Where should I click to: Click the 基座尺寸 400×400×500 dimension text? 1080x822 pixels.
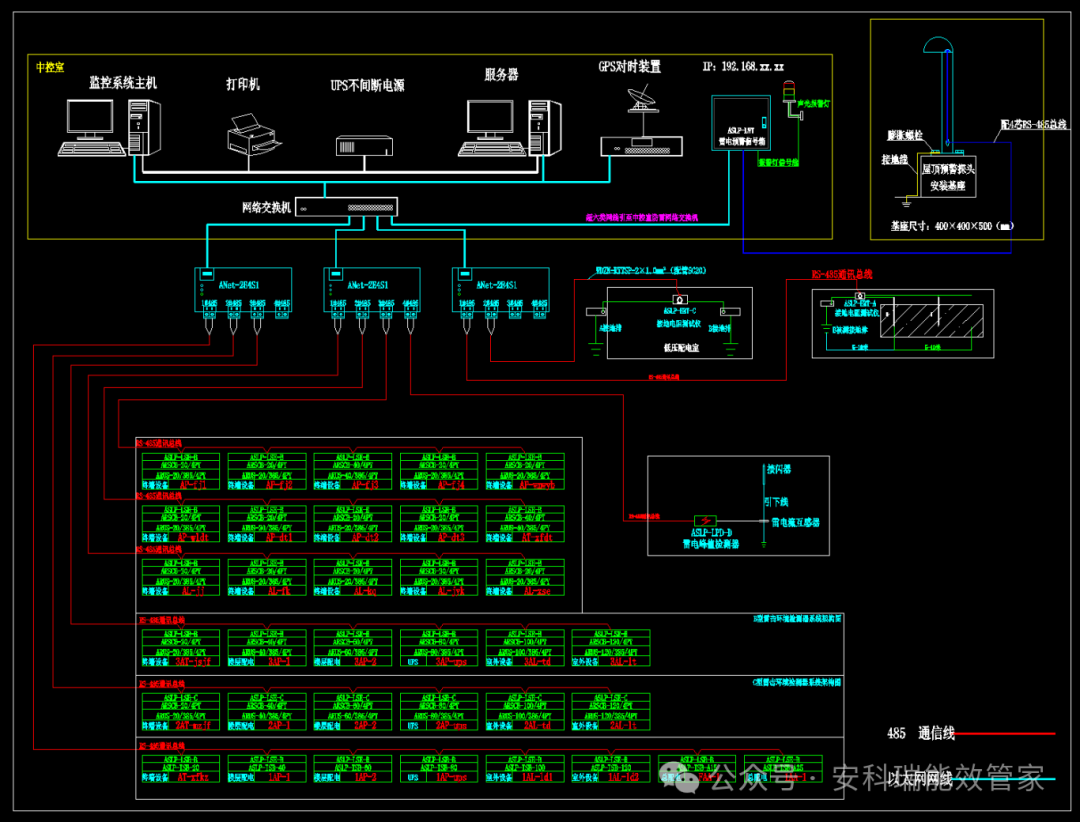click(x=952, y=226)
